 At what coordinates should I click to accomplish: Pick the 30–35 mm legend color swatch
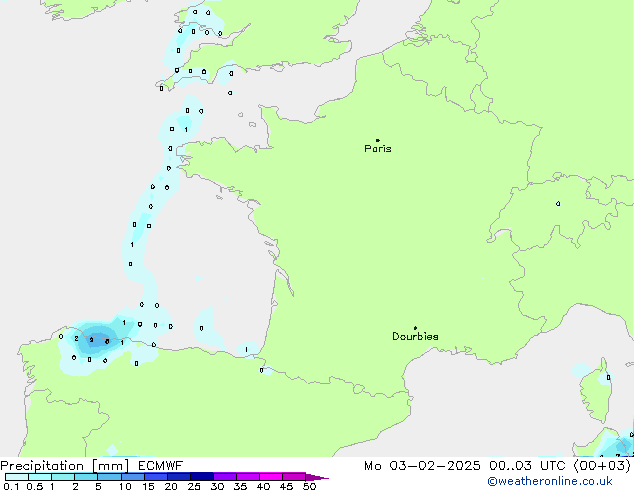coord(224,477)
